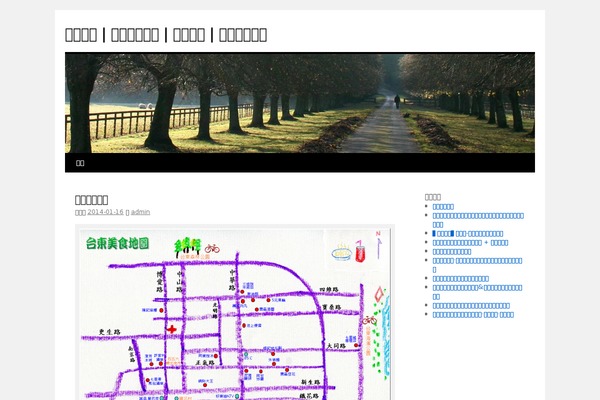Open the admin author link
600x400 pixels.
pyautogui.click(x=140, y=212)
